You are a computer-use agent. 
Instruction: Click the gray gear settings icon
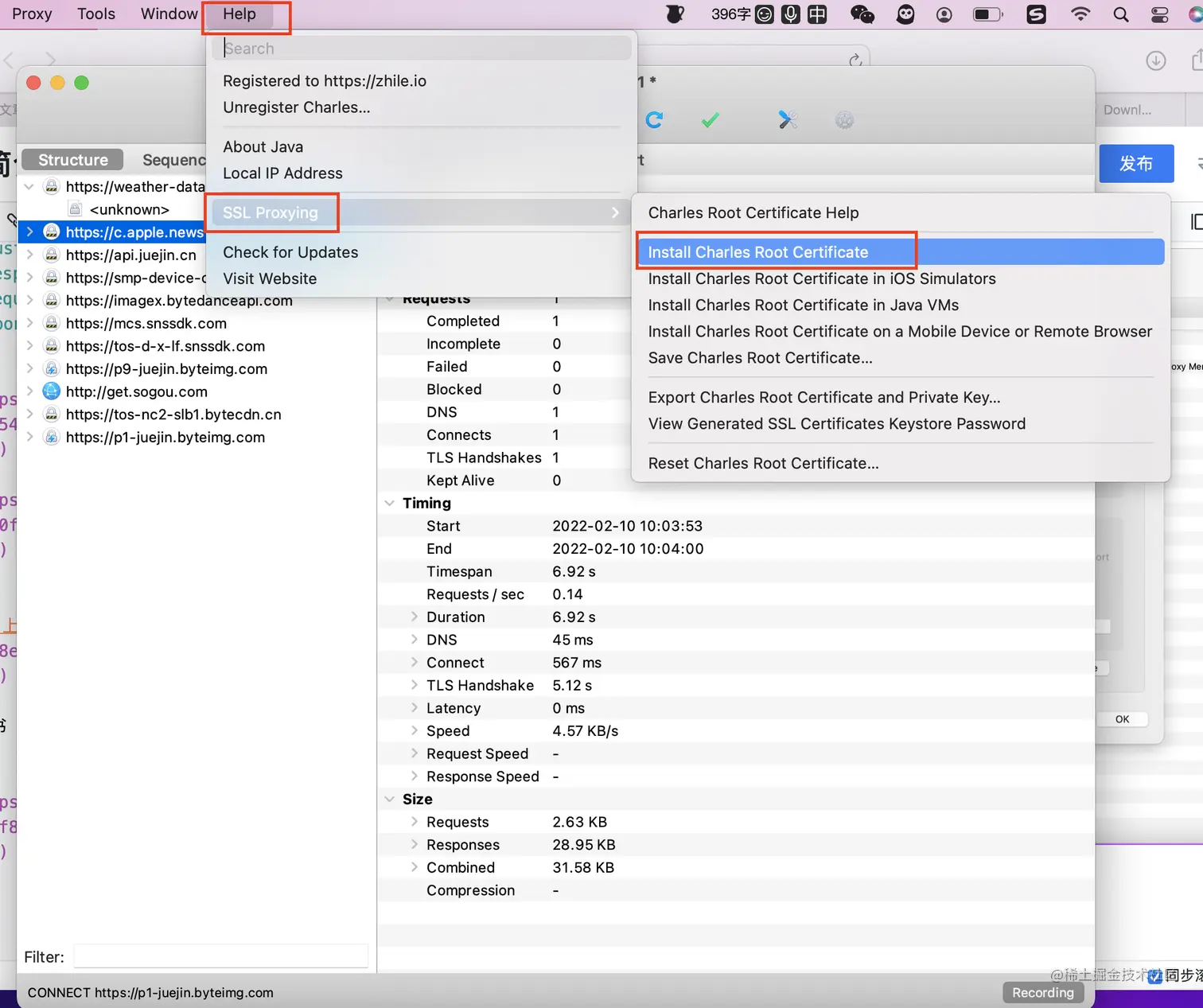(x=844, y=119)
